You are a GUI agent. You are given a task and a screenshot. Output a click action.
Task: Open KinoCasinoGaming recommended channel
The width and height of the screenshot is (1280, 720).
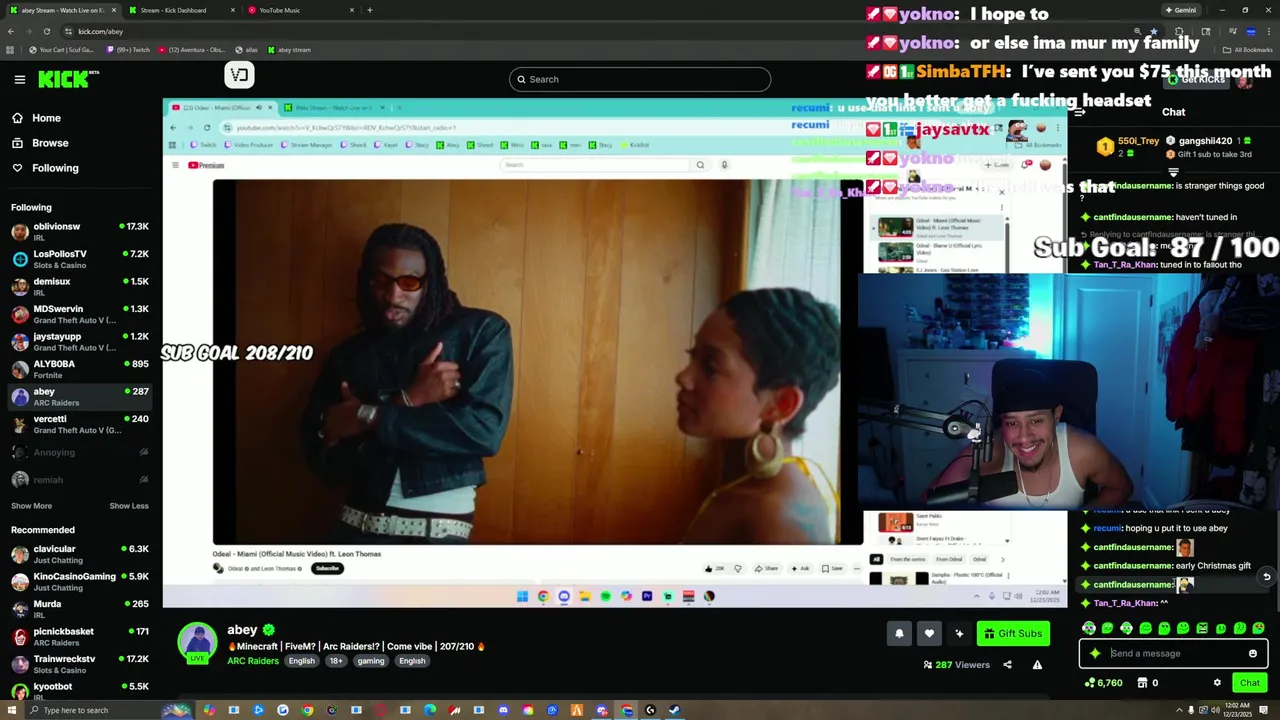click(x=80, y=582)
